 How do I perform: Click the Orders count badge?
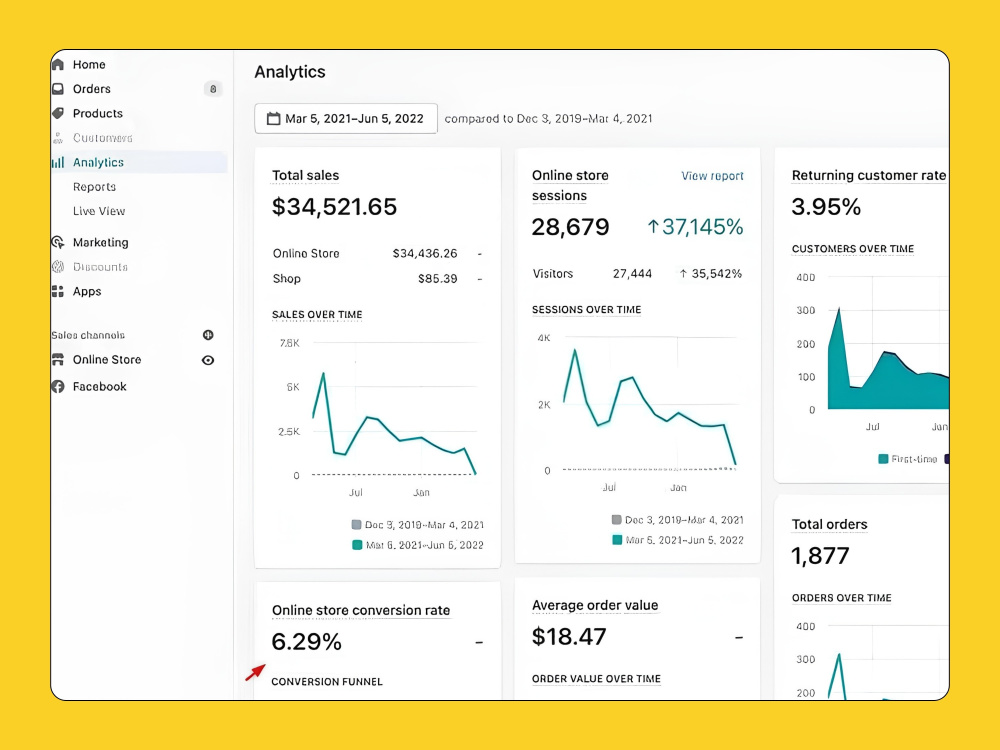(x=213, y=89)
